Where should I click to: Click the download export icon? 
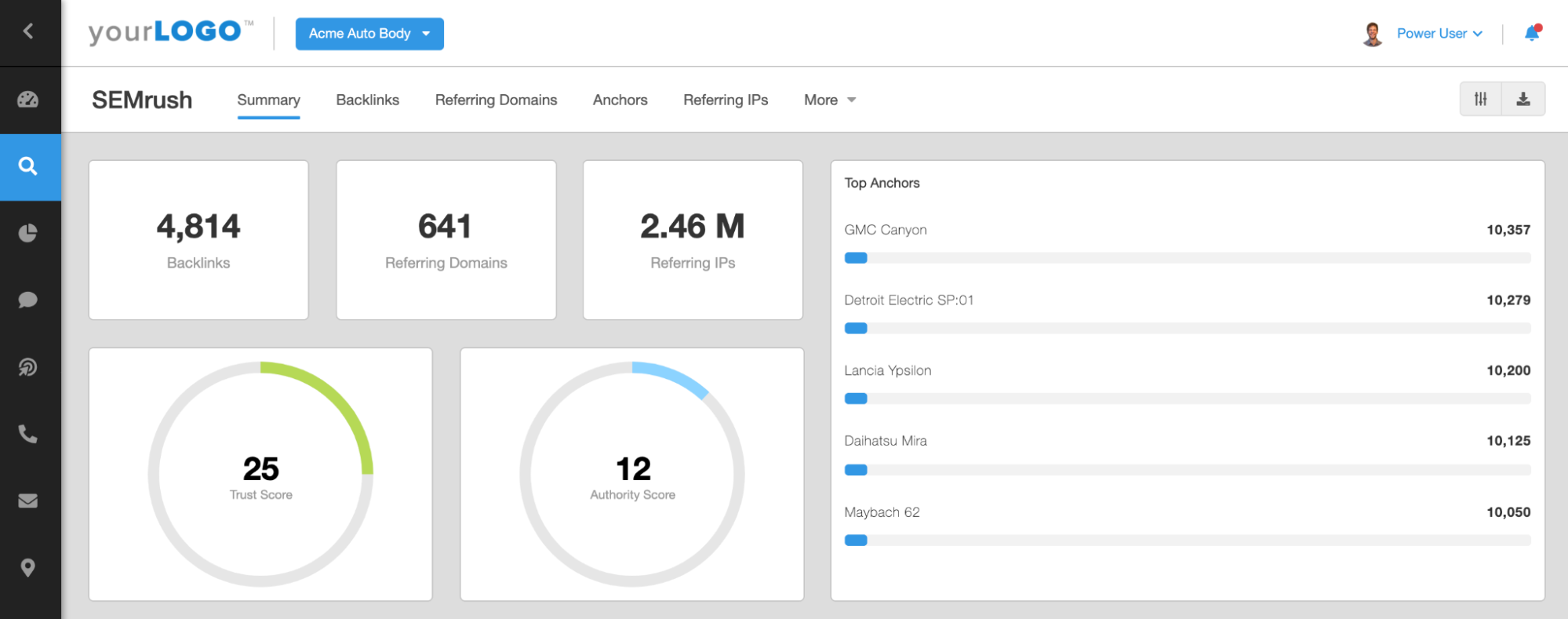tap(1523, 99)
